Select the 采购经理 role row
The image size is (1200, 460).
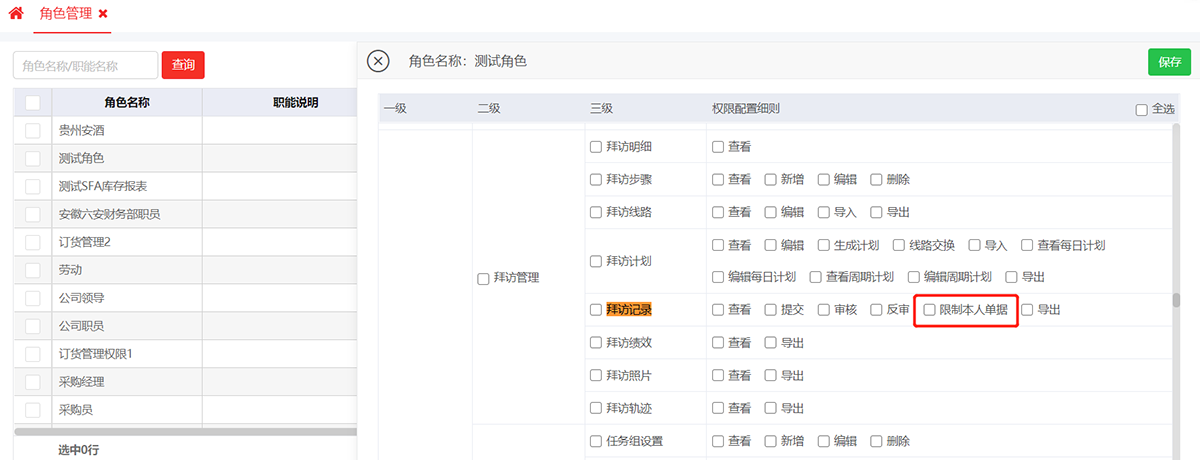(82, 382)
